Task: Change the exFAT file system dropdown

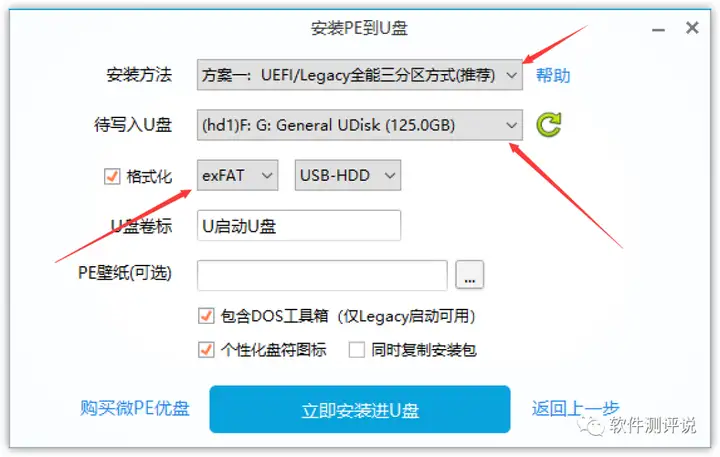Action: click(x=237, y=175)
